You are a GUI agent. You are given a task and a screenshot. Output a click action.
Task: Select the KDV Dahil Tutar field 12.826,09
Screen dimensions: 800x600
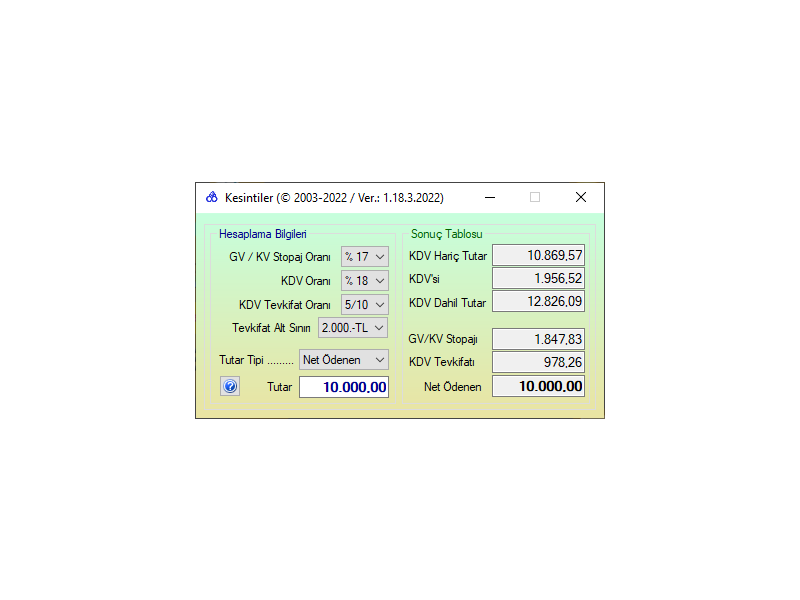[538, 301]
